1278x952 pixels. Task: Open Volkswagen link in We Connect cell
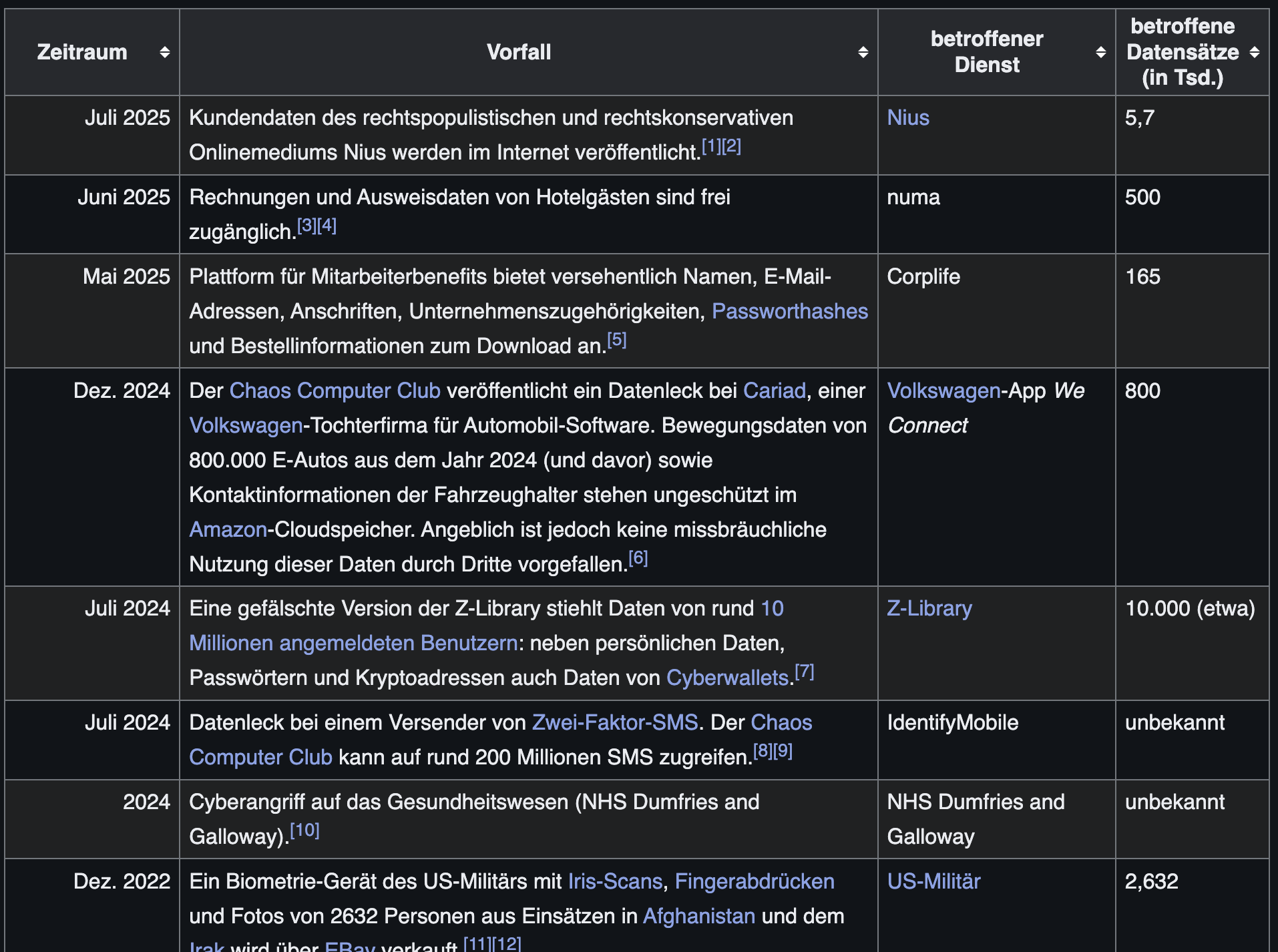[x=943, y=391]
